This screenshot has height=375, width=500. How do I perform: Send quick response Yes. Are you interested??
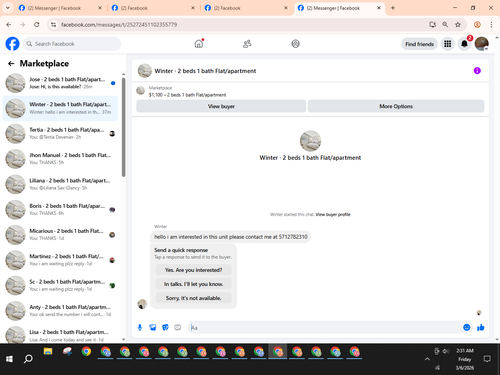(x=193, y=270)
